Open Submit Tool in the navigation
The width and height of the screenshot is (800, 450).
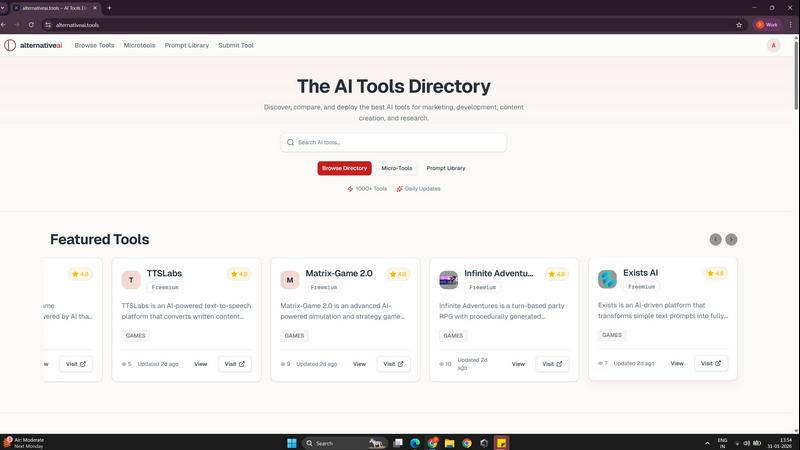pos(236,45)
